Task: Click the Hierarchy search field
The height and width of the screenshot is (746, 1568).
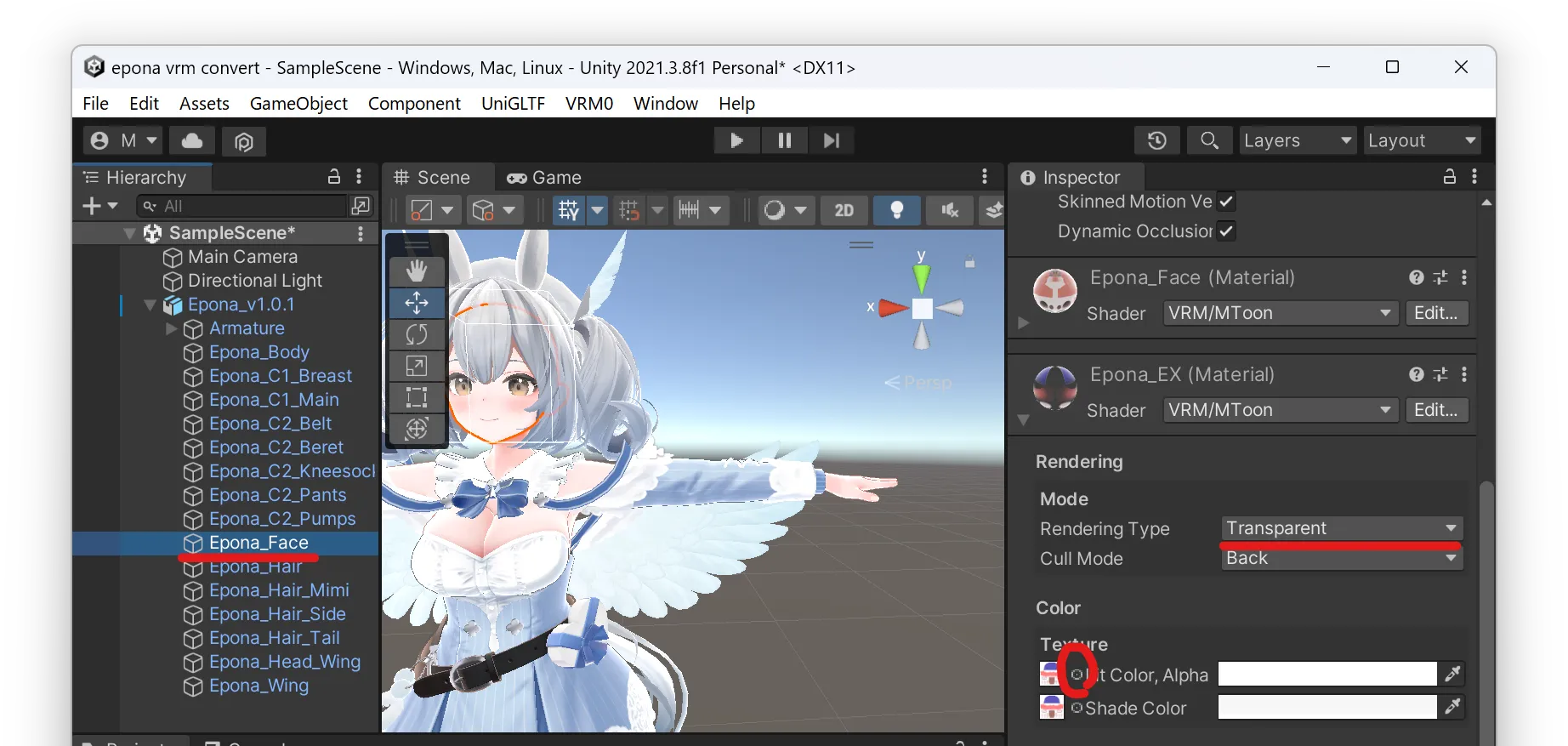Action: pyautogui.click(x=242, y=206)
